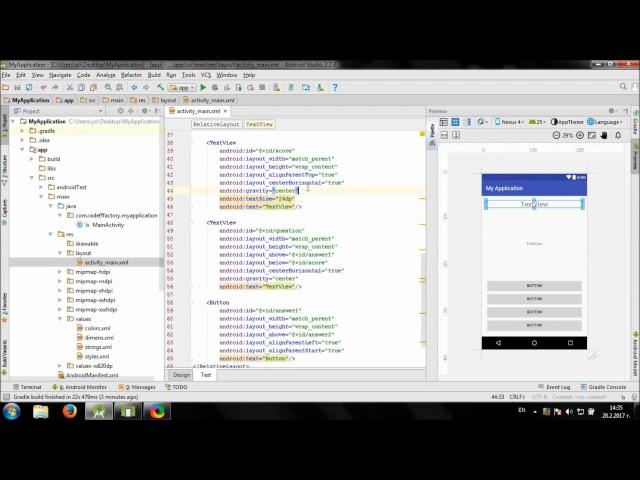This screenshot has width=640, height=480.
Task: Open the screen orientation dropdown in preview
Action: coord(482,122)
